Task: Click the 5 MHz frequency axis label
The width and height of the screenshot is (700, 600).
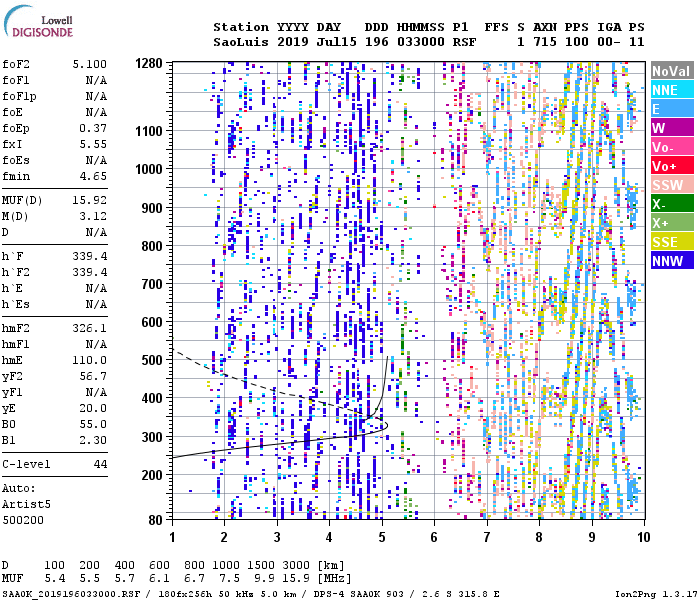Action: (x=382, y=537)
